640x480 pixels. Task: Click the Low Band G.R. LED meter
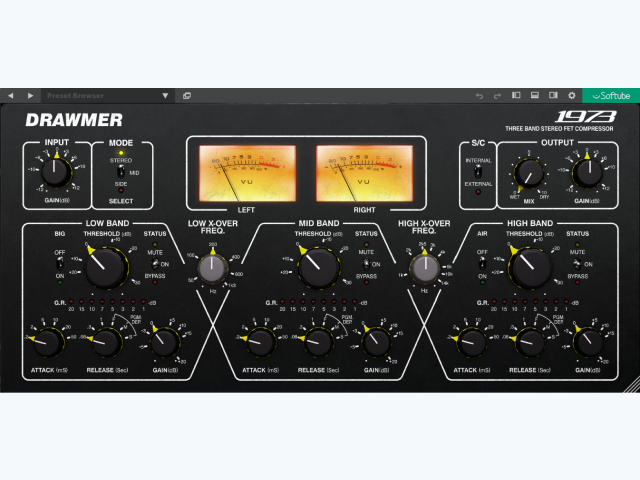(107, 302)
